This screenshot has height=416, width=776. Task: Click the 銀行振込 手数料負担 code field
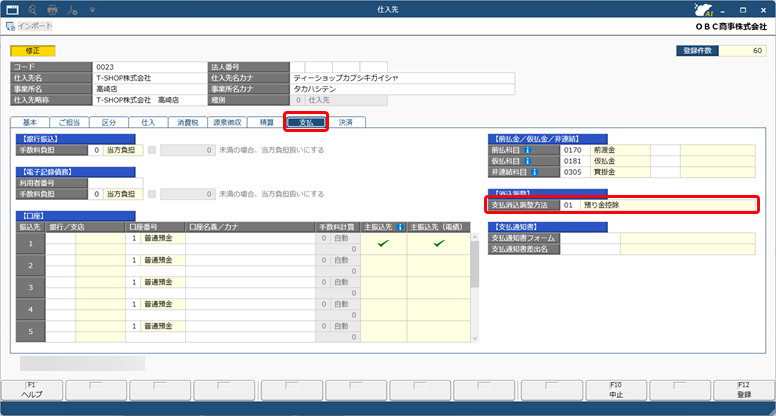[96, 150]
